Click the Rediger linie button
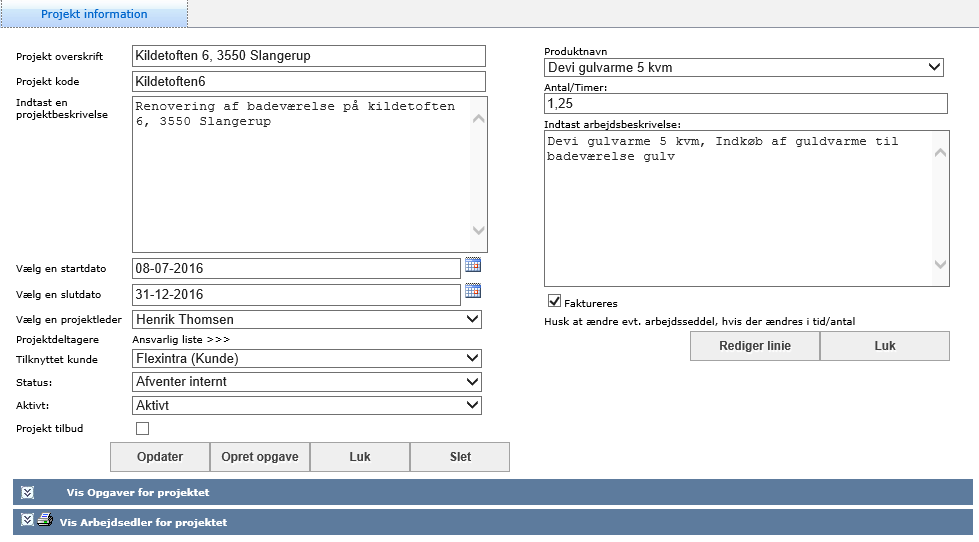Image resolution: width=979 pixels, height=542 pixels. click(x=755, y=346)
